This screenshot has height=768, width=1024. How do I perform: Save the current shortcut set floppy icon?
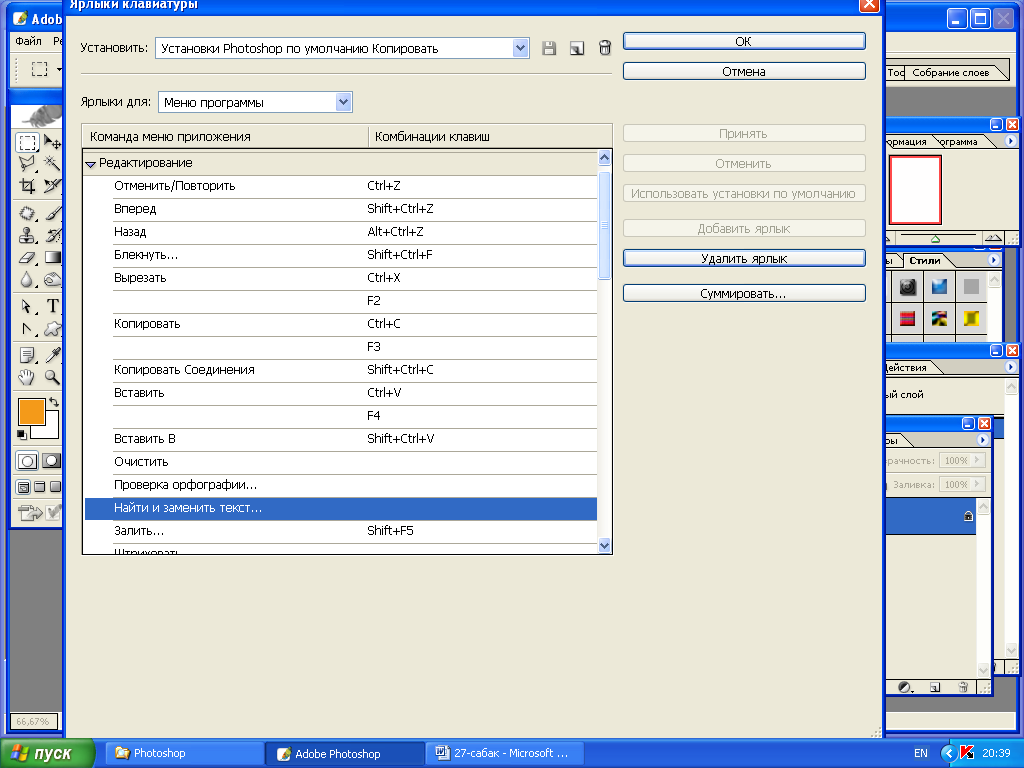pos(549,48)
